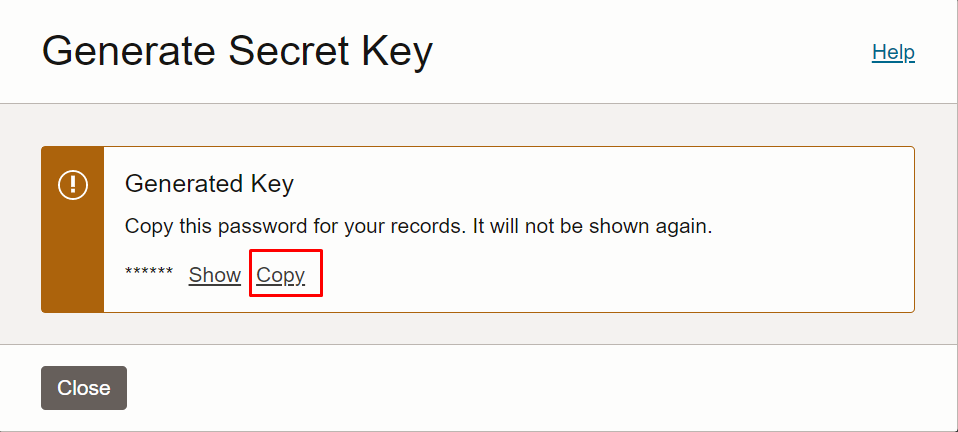This screenshot has width=958, height=432.
Task: Close the Generate Secret Key dialog
Action: click(84, 388)
